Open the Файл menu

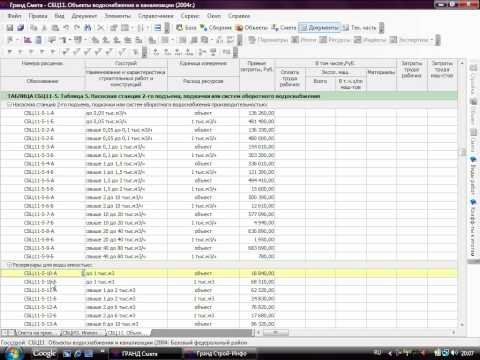pos(14,16)
